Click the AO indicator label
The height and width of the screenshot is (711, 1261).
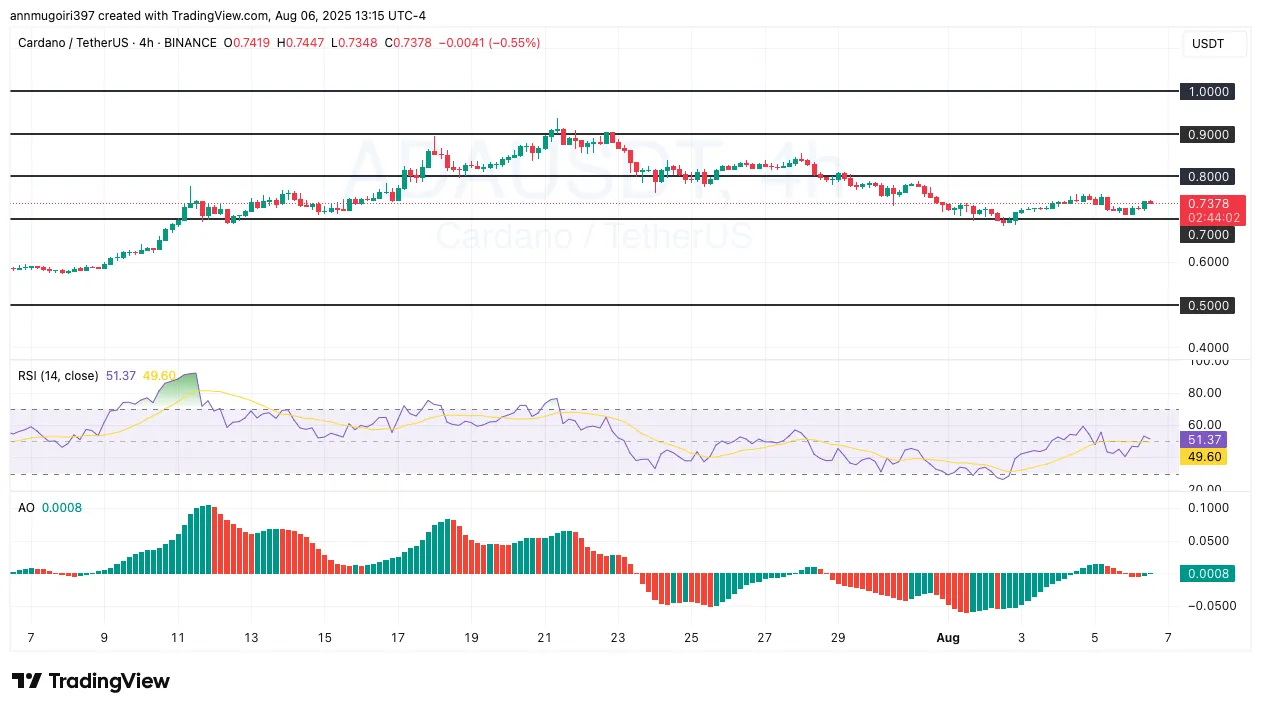[24, 508]
